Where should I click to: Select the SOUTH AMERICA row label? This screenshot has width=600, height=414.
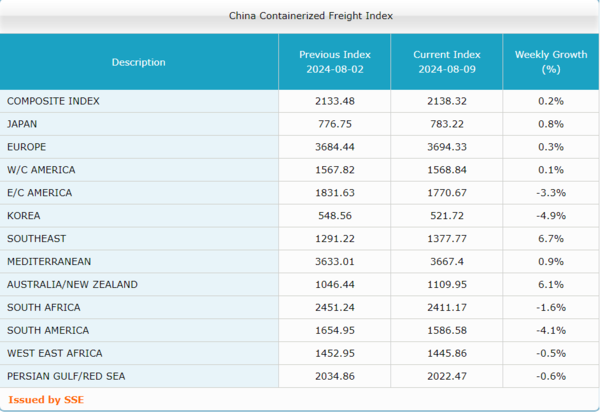(46, 330)
